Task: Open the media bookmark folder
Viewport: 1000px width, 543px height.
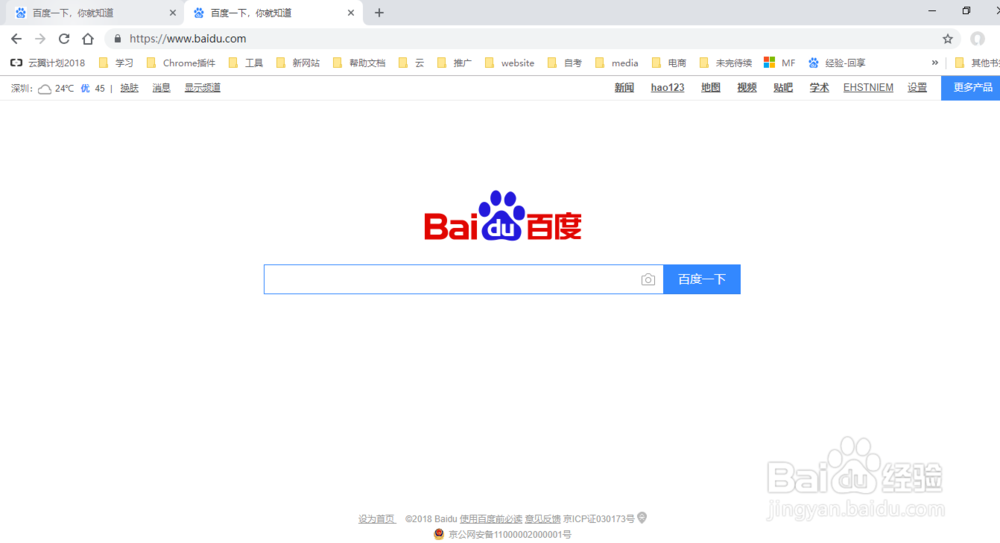Action: pyautogui.click(x=616, y=63)
